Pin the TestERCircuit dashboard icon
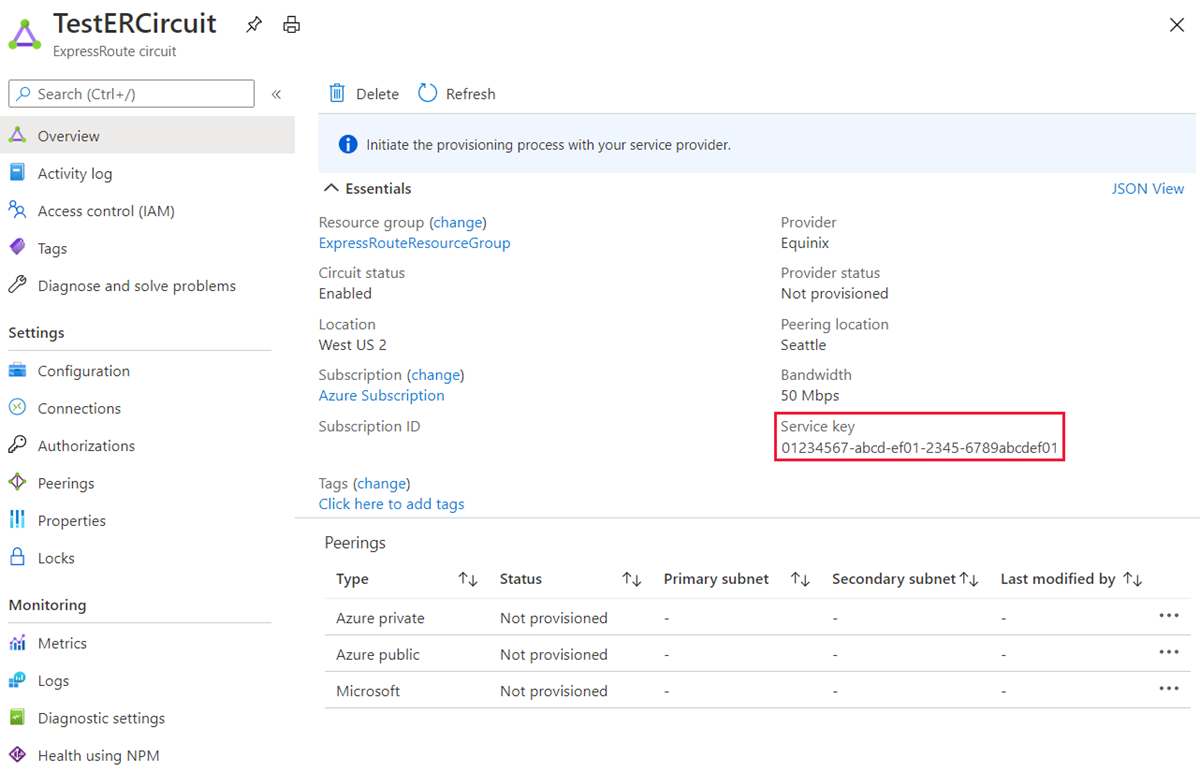The width and height of the screenshot is (1200, 772). coord(254,24)
